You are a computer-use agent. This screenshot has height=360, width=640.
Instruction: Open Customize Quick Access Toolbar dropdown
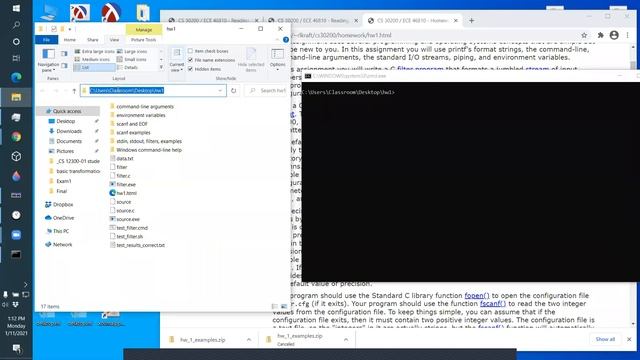(70, 29)
